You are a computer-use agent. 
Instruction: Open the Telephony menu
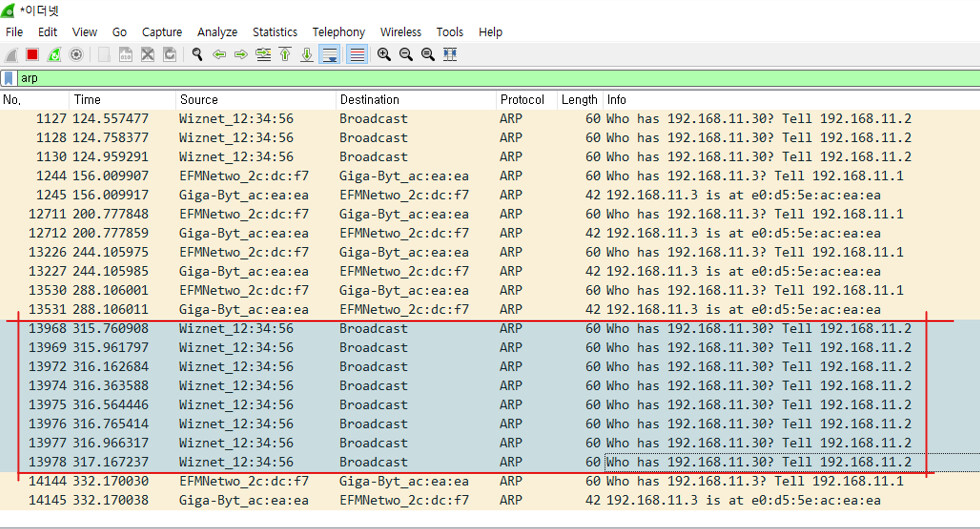(x=339, y=32)
